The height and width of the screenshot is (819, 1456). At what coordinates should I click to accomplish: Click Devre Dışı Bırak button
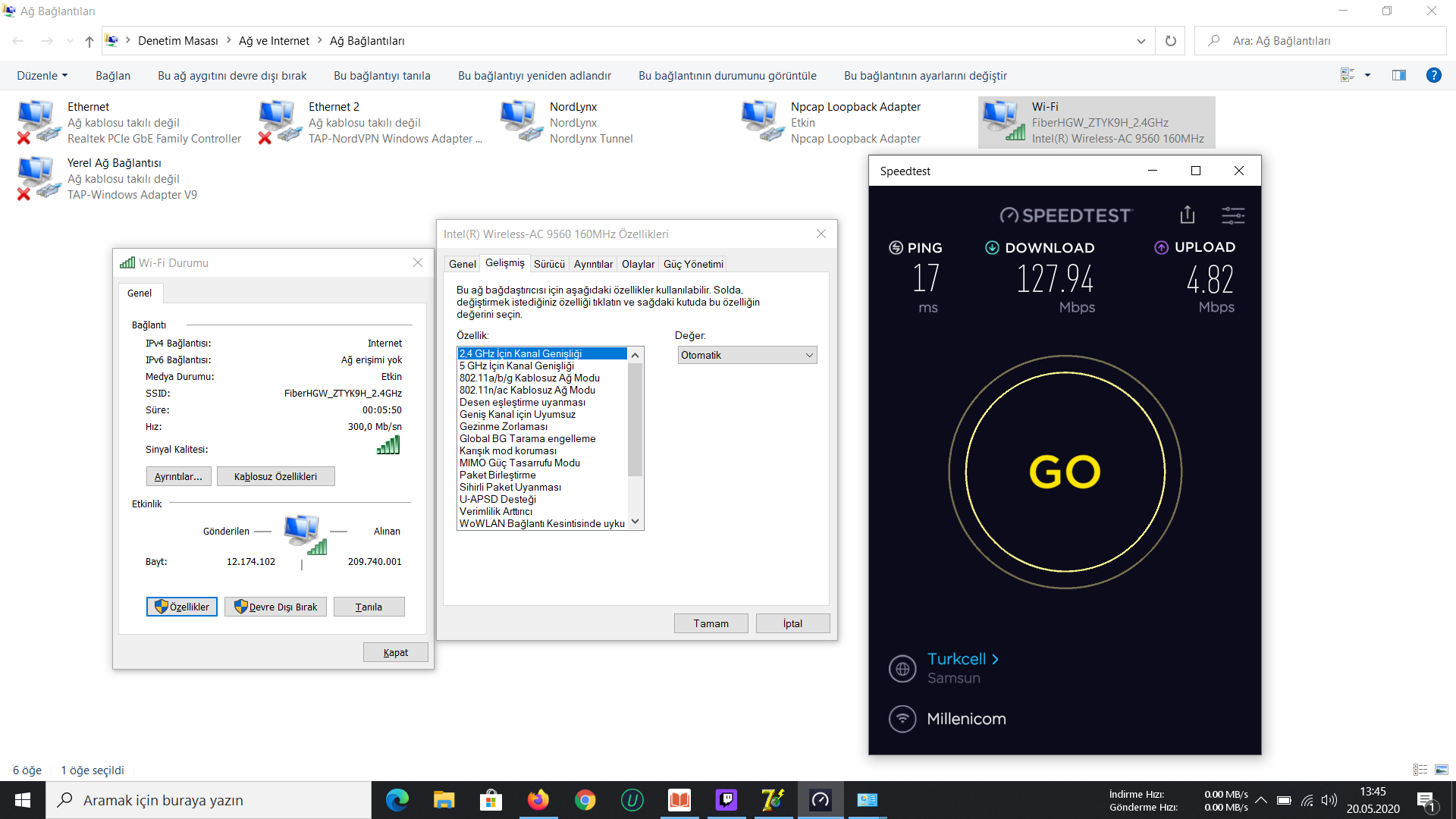point(276,607)
